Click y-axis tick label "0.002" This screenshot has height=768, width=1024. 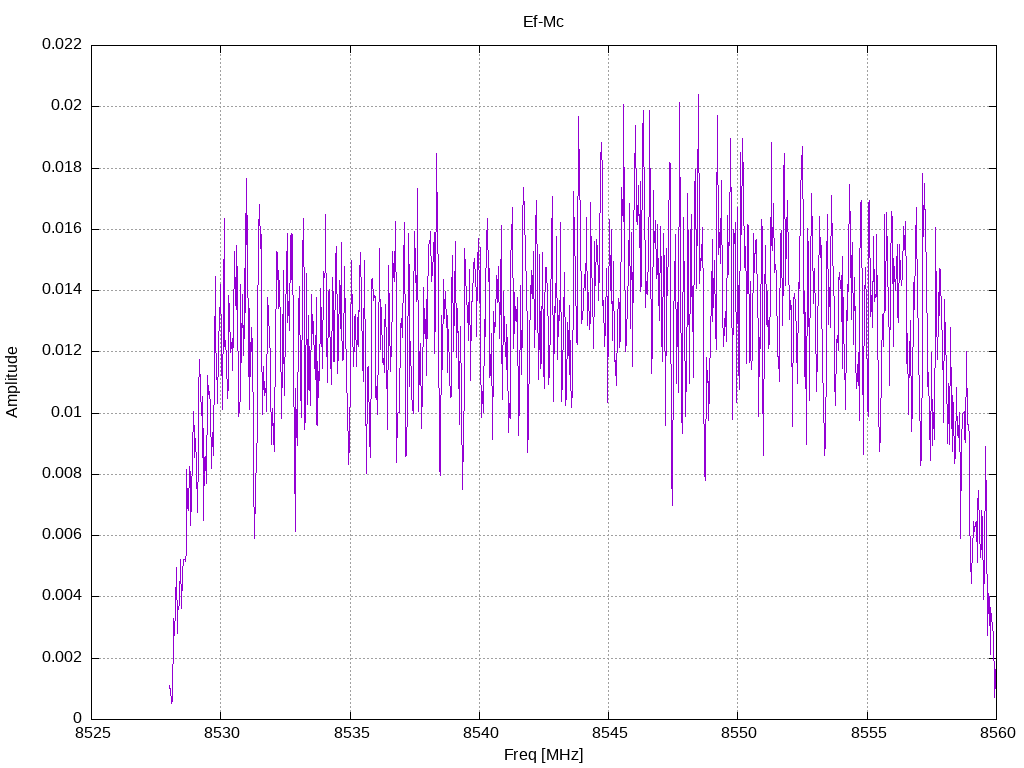click(x=62, y=657)
